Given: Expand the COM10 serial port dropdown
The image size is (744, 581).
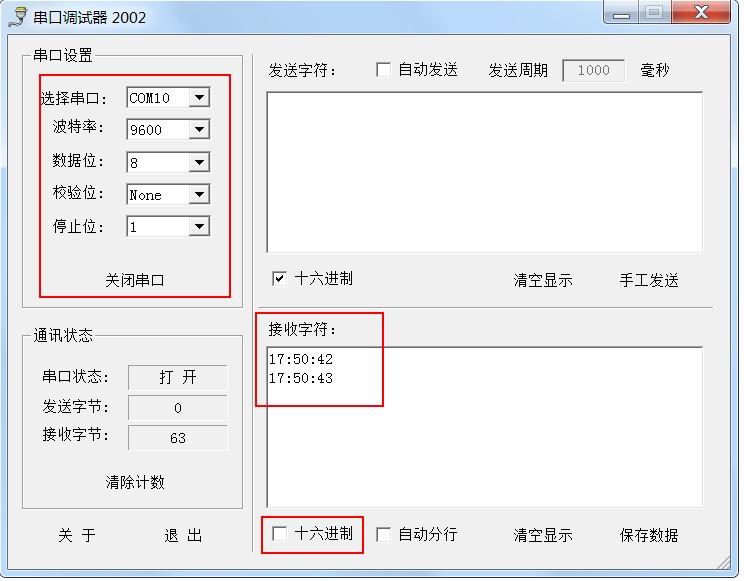Looking at the screenshot, I should (x=199, y=98).
